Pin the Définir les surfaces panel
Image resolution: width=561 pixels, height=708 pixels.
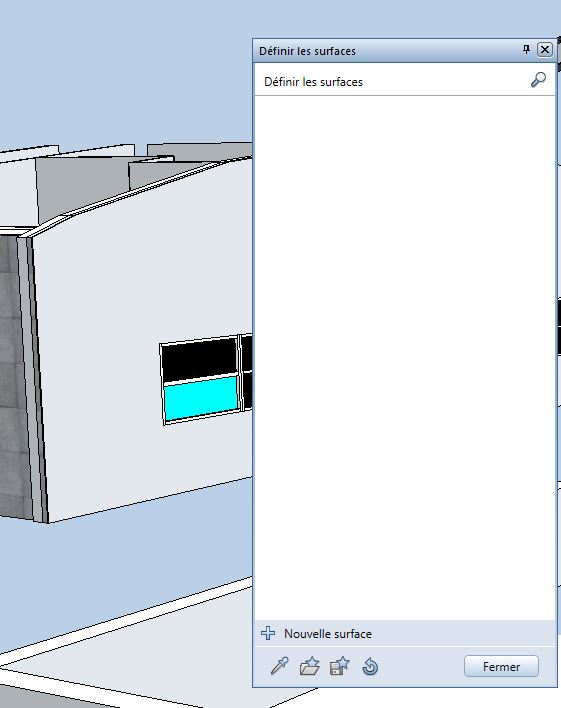[526, 49]
